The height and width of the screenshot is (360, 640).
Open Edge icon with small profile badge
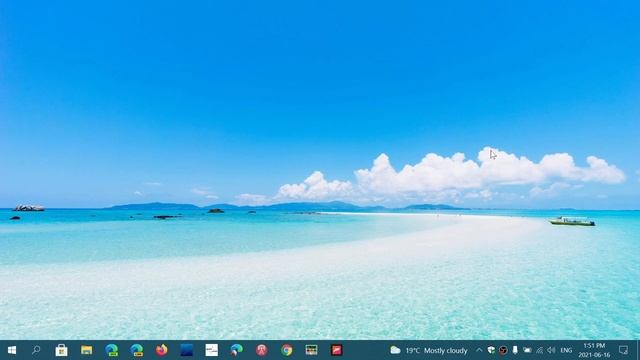click(x=236, y=350)
